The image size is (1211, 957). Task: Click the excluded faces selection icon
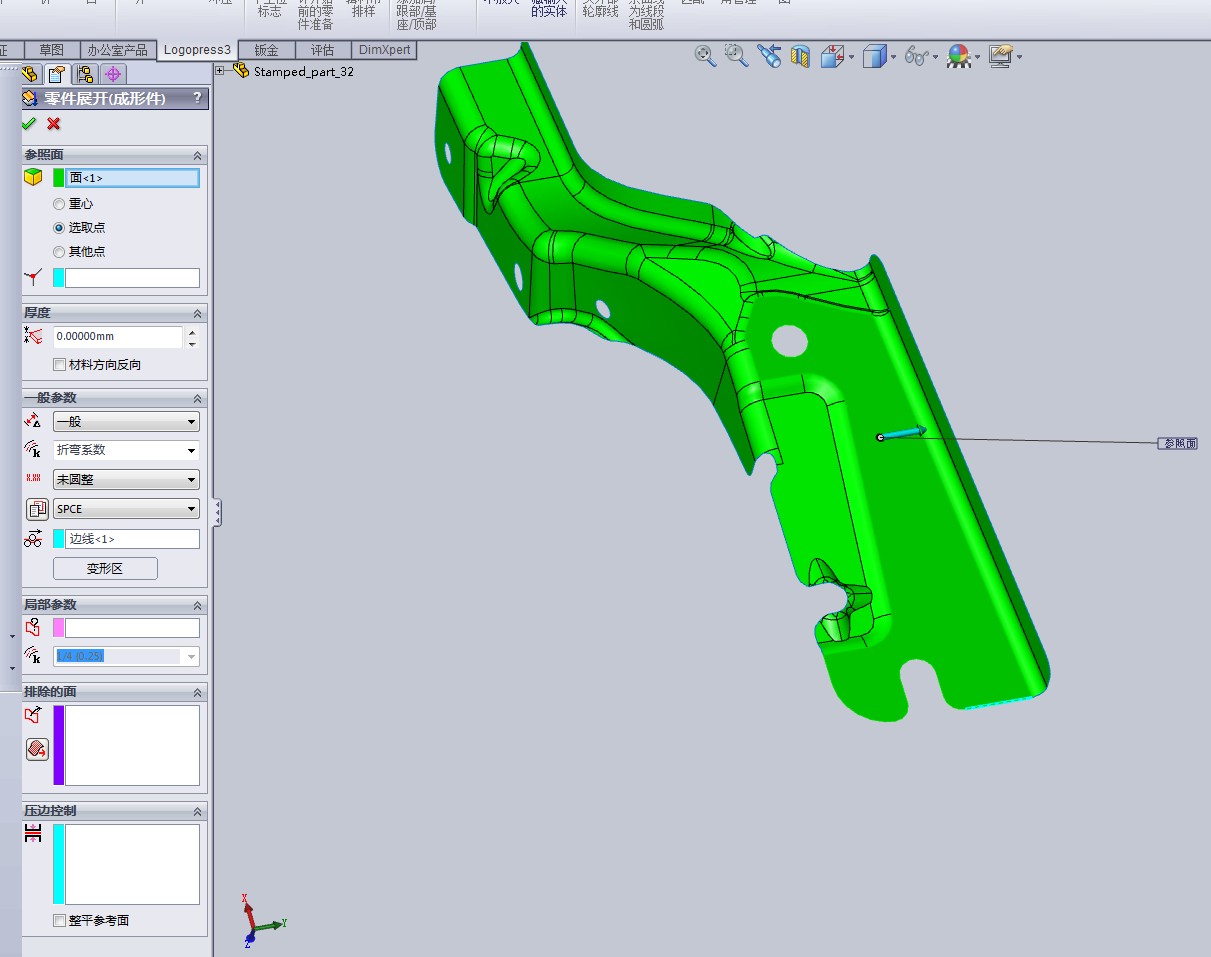[x=33, y=714]
